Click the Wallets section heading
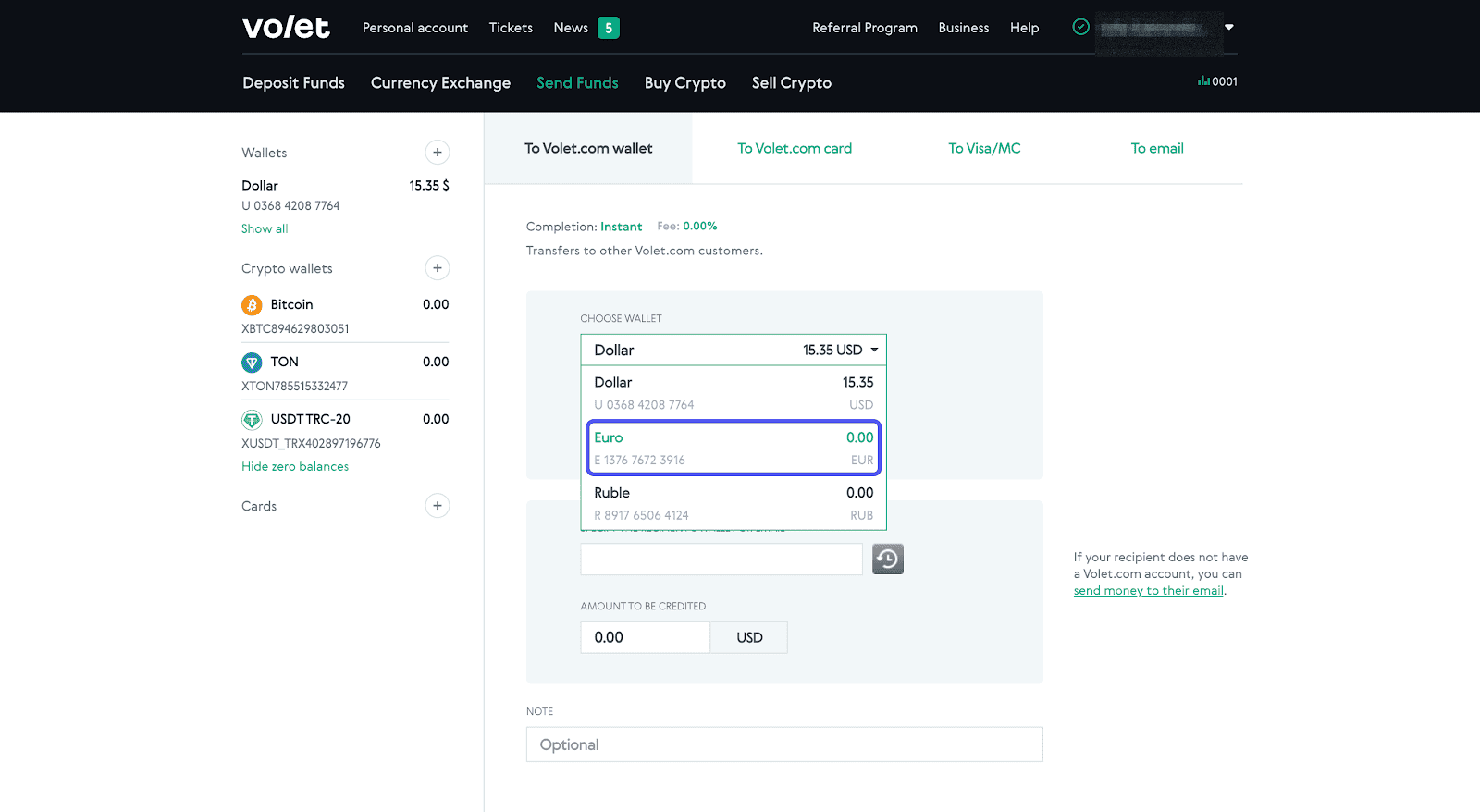 [264, 154]
